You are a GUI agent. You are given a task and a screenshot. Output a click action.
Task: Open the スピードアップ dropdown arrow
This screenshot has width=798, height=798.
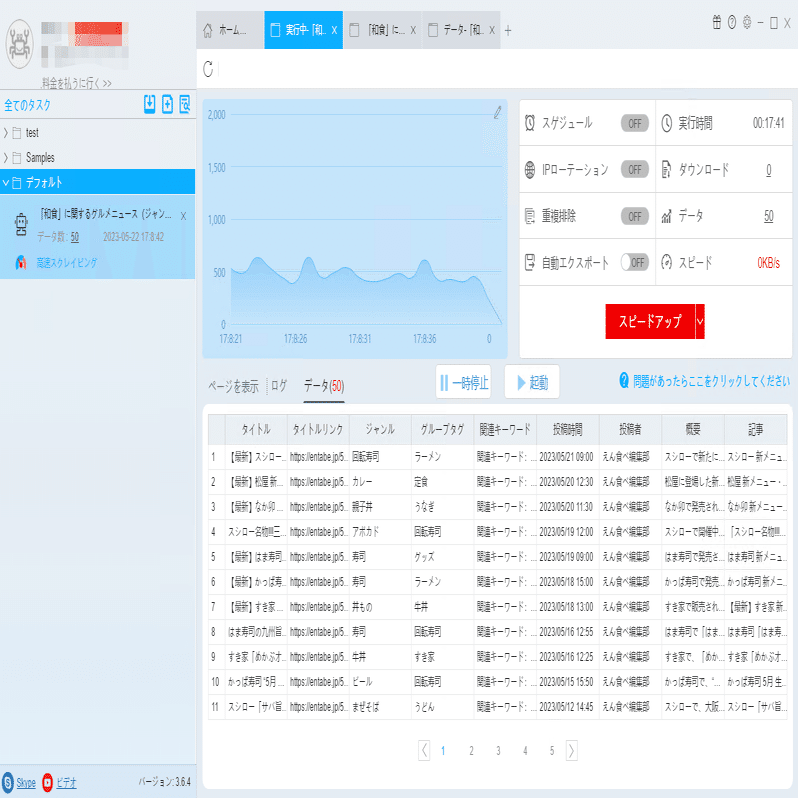[700, 321]
